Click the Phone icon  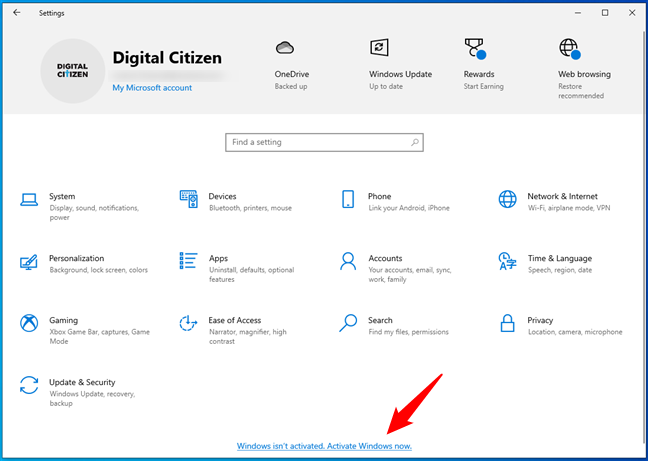click(x=348, y=199)
